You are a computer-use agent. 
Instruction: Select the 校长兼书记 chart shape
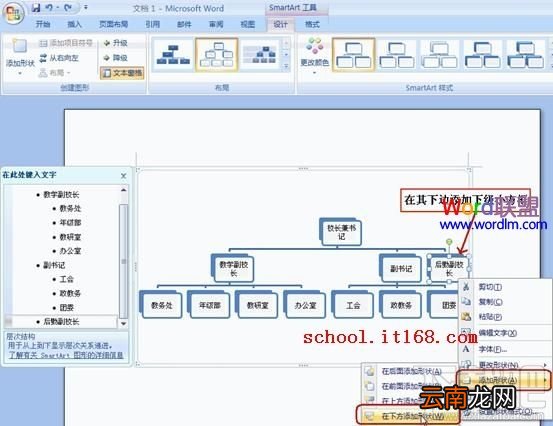pyautogui.click(x=341, y=232)
